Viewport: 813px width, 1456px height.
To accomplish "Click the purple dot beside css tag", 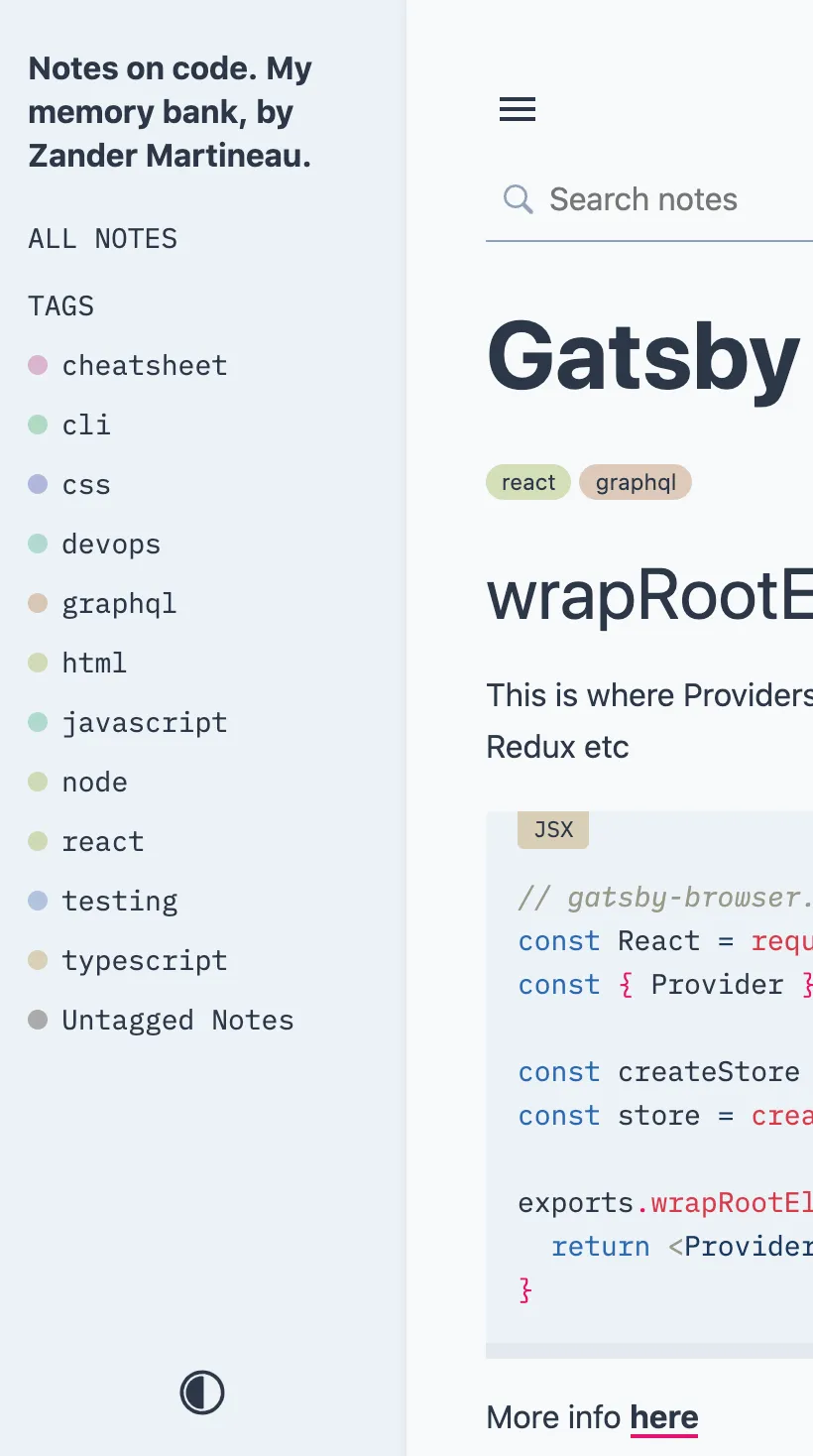I will [37, 483].
